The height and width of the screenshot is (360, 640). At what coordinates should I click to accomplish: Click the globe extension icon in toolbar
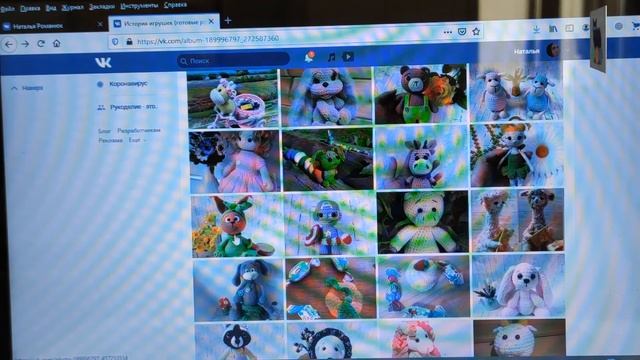(x=619, y=26)
